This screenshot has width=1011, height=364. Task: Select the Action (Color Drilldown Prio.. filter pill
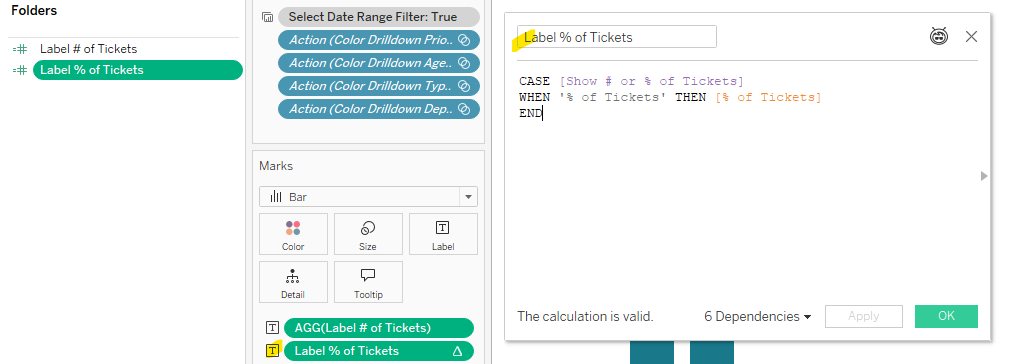click(x=379, y=40)
